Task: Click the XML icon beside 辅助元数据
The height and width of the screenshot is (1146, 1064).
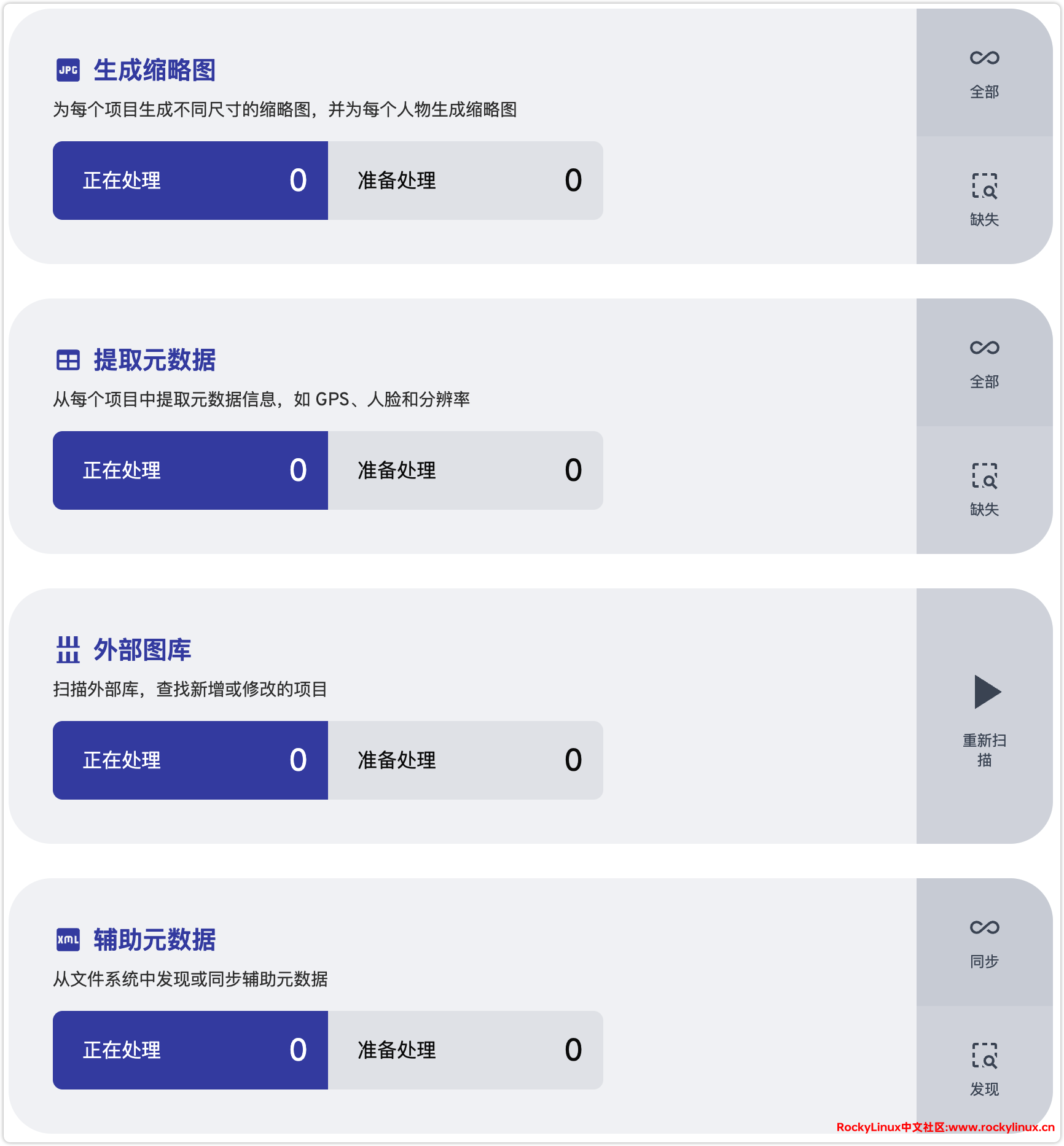Action: pyautogui.click(x=68, y=940)
